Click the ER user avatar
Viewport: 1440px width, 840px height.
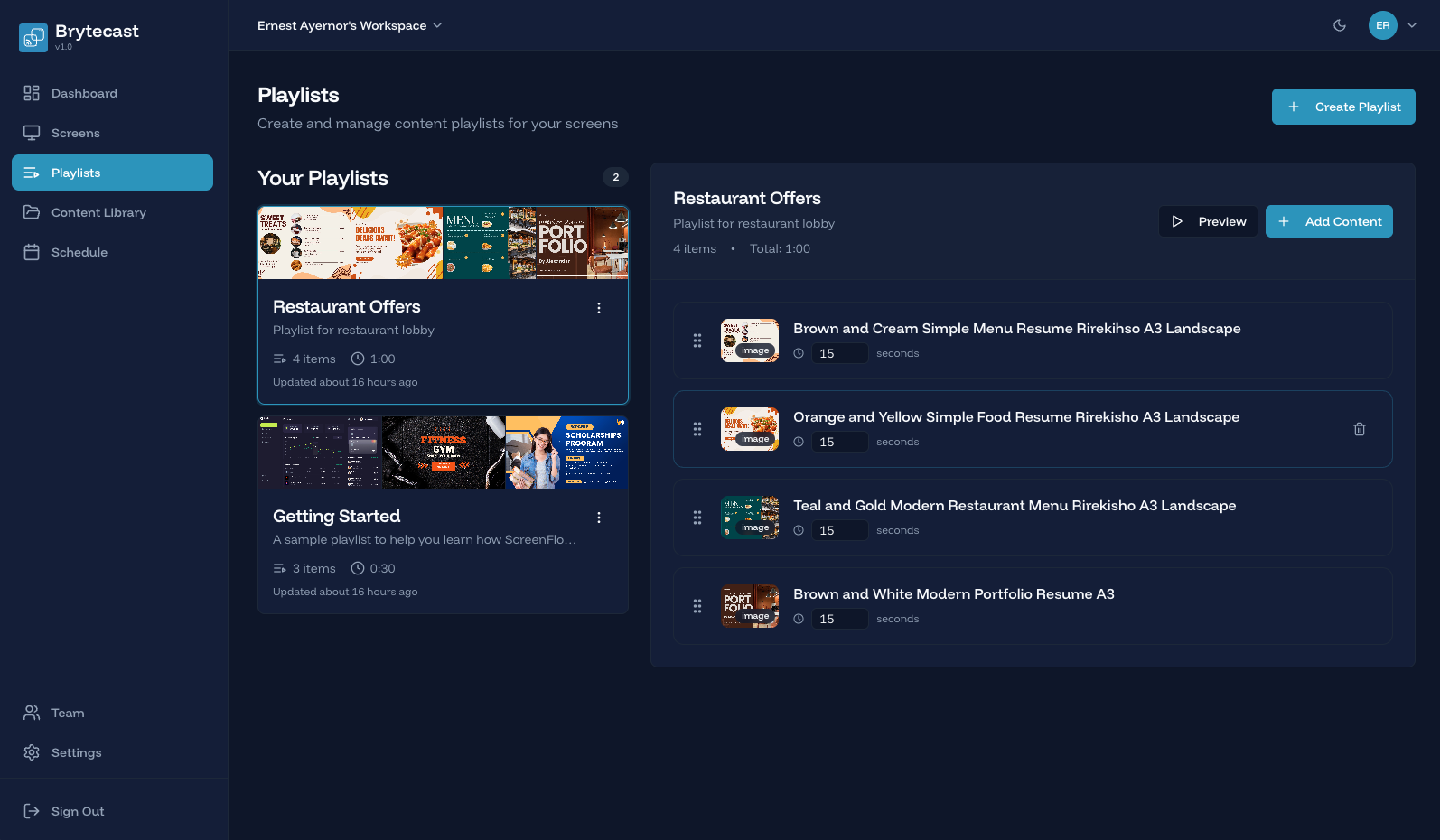(x=1383, y=25)
